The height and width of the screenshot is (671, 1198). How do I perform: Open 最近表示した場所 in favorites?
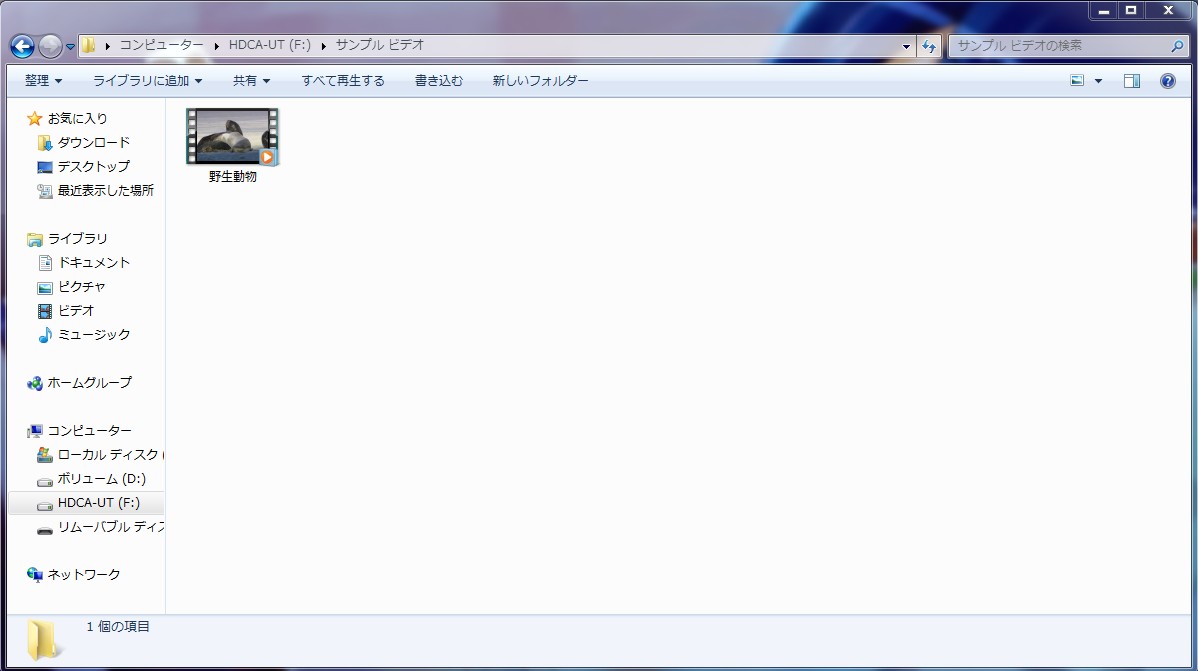coord(106,190)
